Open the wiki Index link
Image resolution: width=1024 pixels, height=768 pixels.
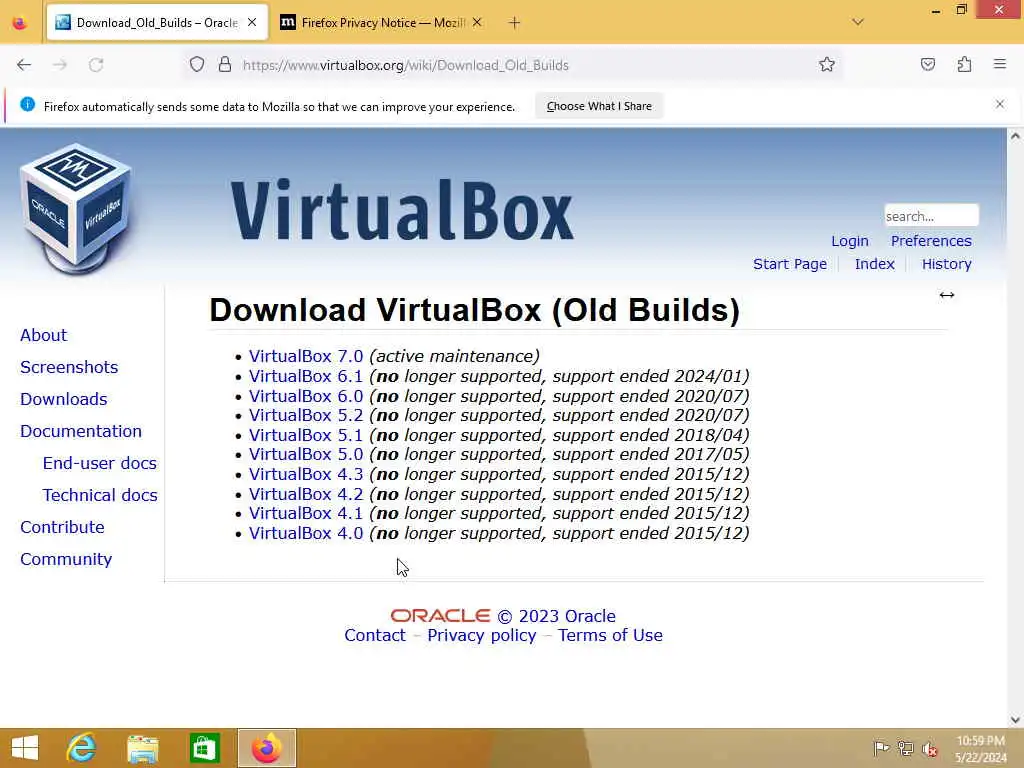coord(874,264)
